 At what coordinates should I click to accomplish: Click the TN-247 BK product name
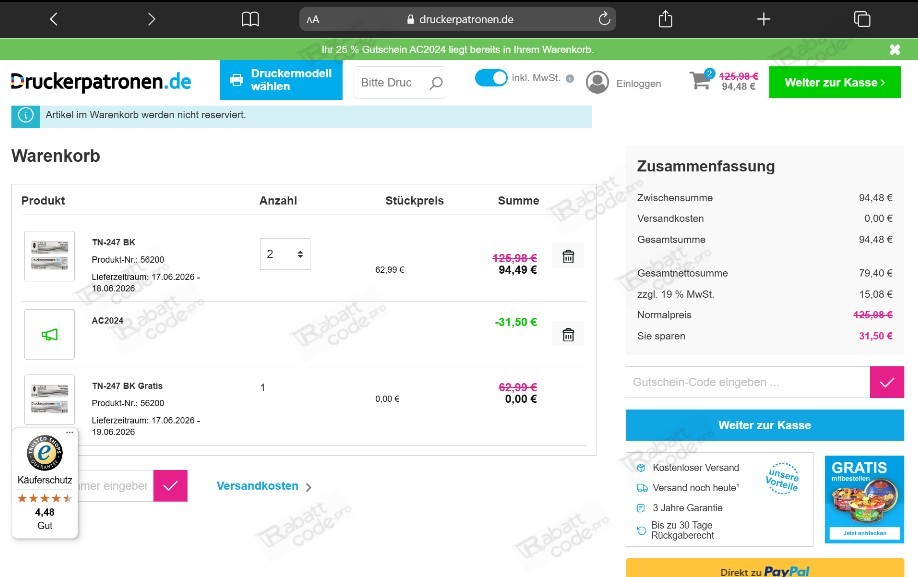click(114, 242)
